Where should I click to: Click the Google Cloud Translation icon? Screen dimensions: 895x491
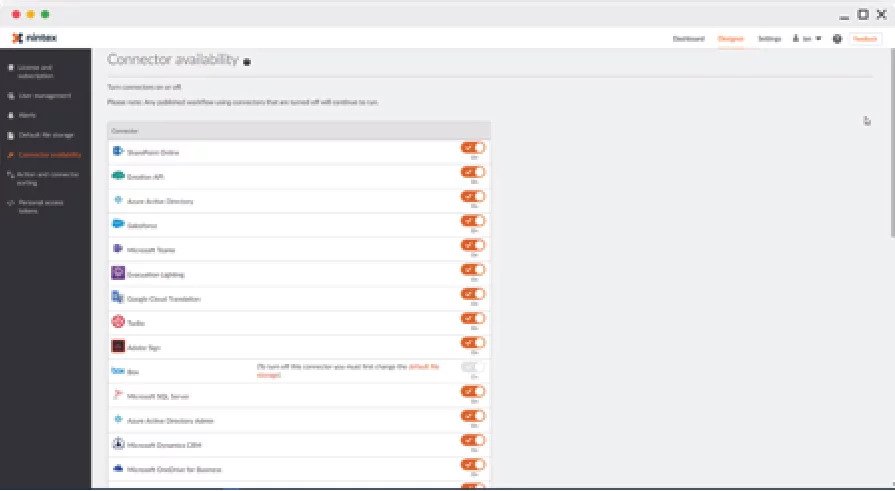(118, 297)
